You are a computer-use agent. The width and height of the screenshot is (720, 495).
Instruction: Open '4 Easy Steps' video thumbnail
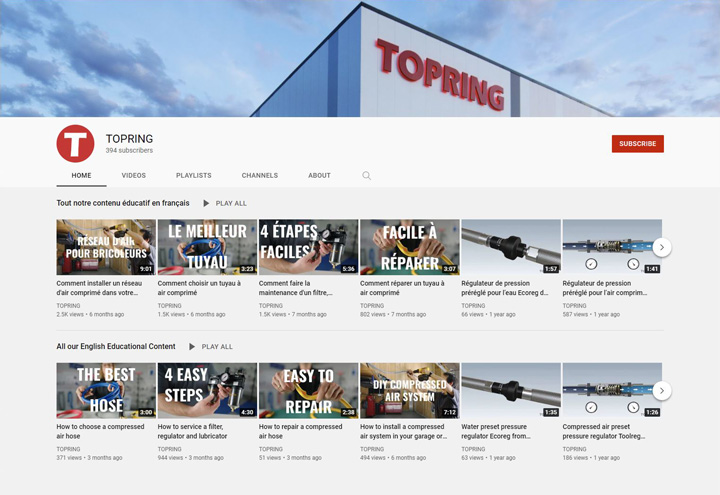[207, 391]
